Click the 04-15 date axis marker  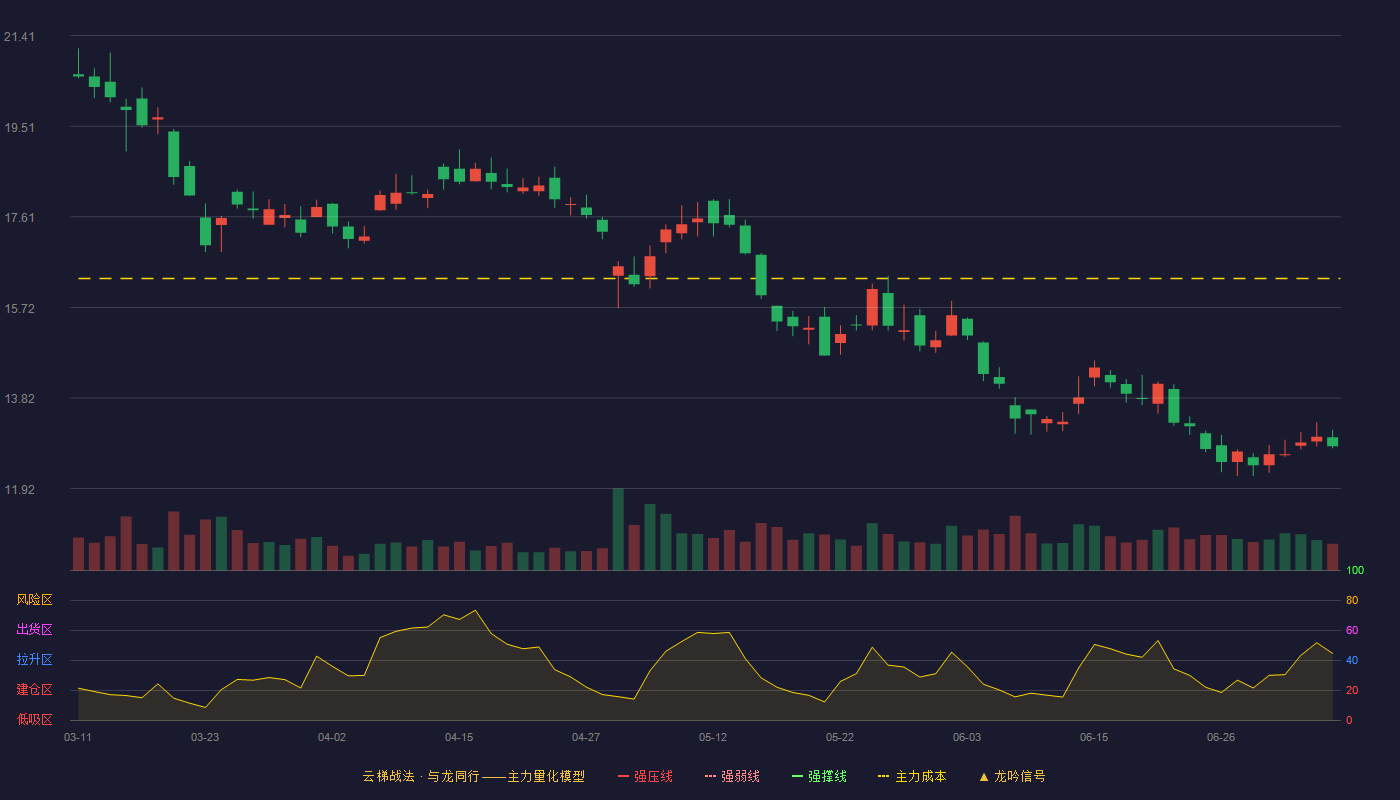coord(459,737)
